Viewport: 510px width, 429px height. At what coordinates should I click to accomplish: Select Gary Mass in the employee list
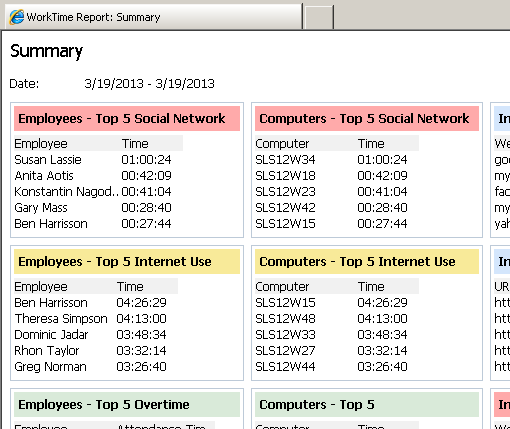point(41,208)
